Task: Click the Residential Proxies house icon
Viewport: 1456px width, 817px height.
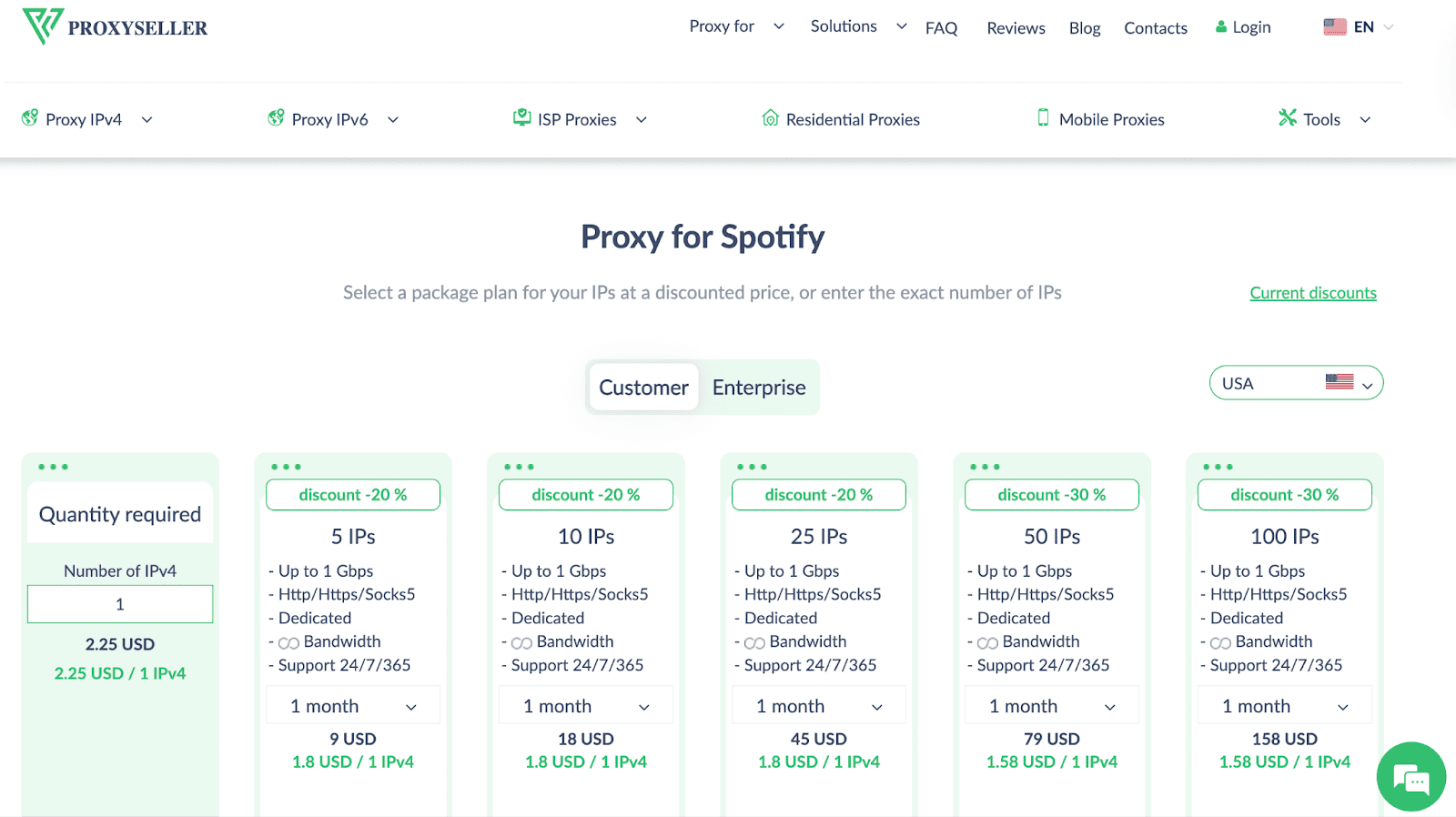Action: tap(770, 118)
